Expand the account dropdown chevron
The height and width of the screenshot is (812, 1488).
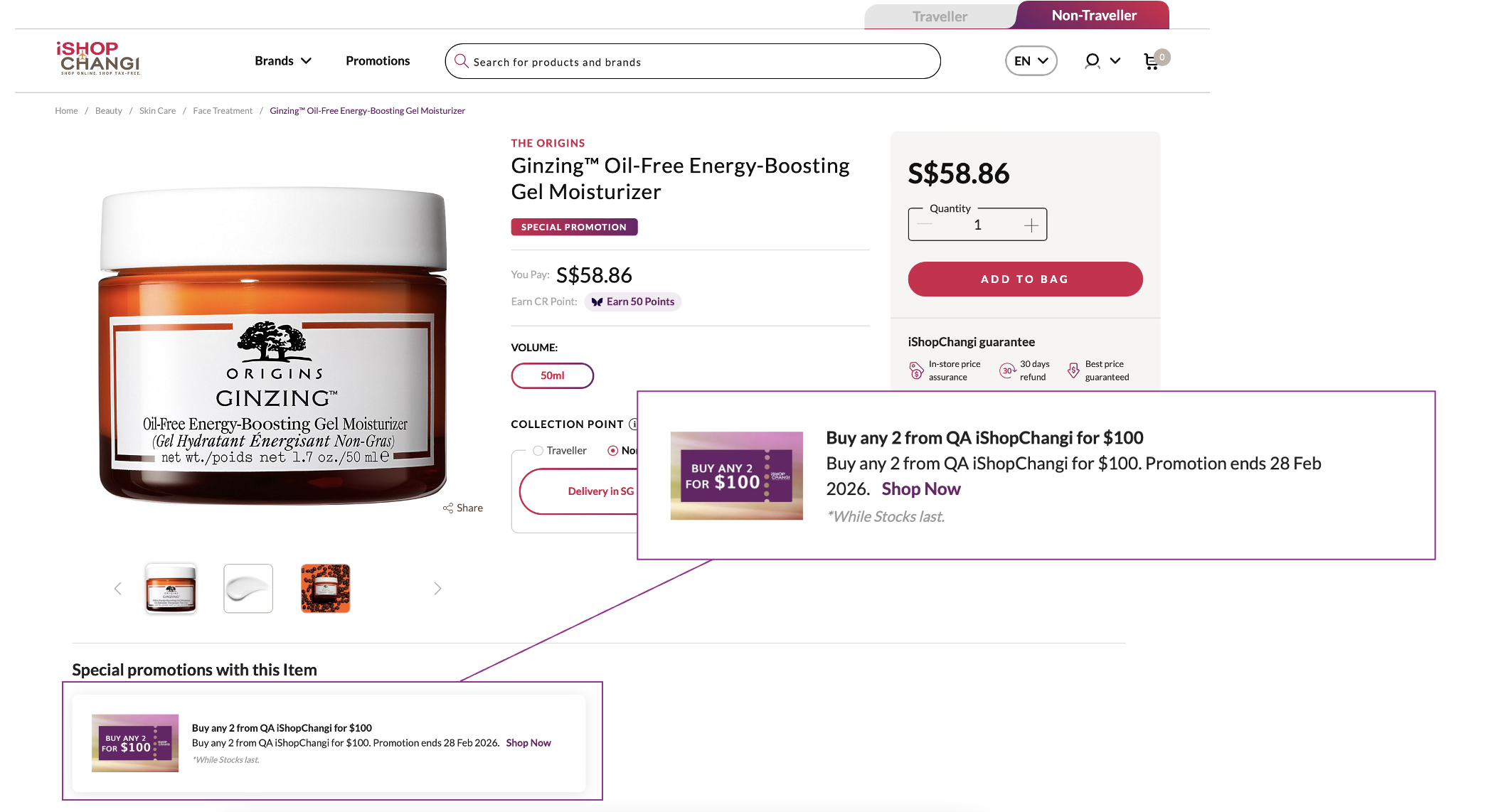coord(1115,61)
